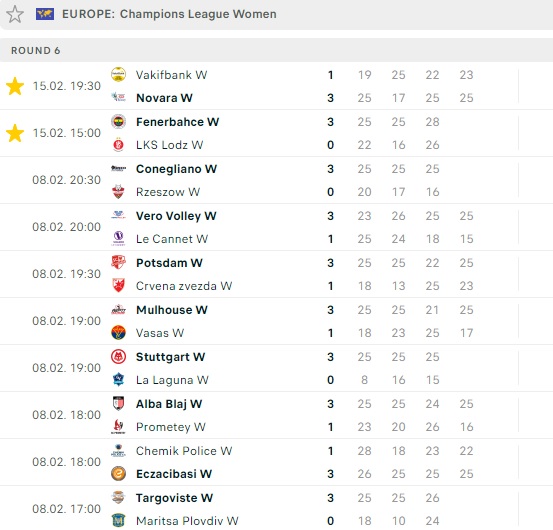Click the LKS Lodz W team logo
The width and height of the screenshot is (553, 530).
coord(118,145)
